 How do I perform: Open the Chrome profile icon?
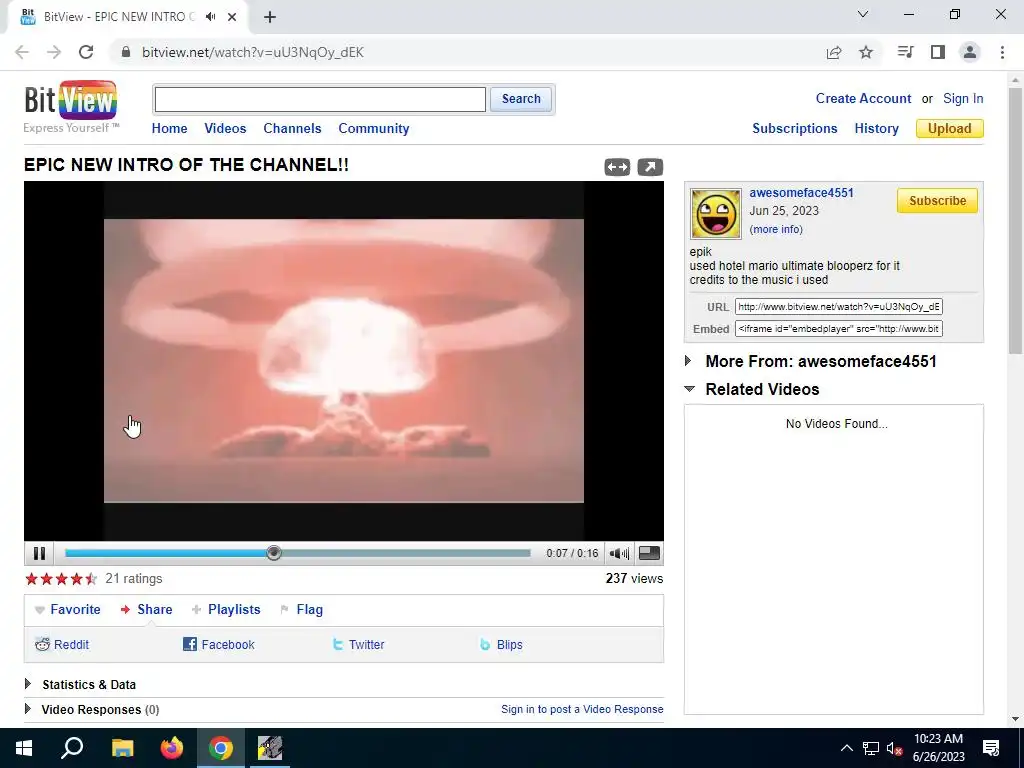[x=970, y=52]
